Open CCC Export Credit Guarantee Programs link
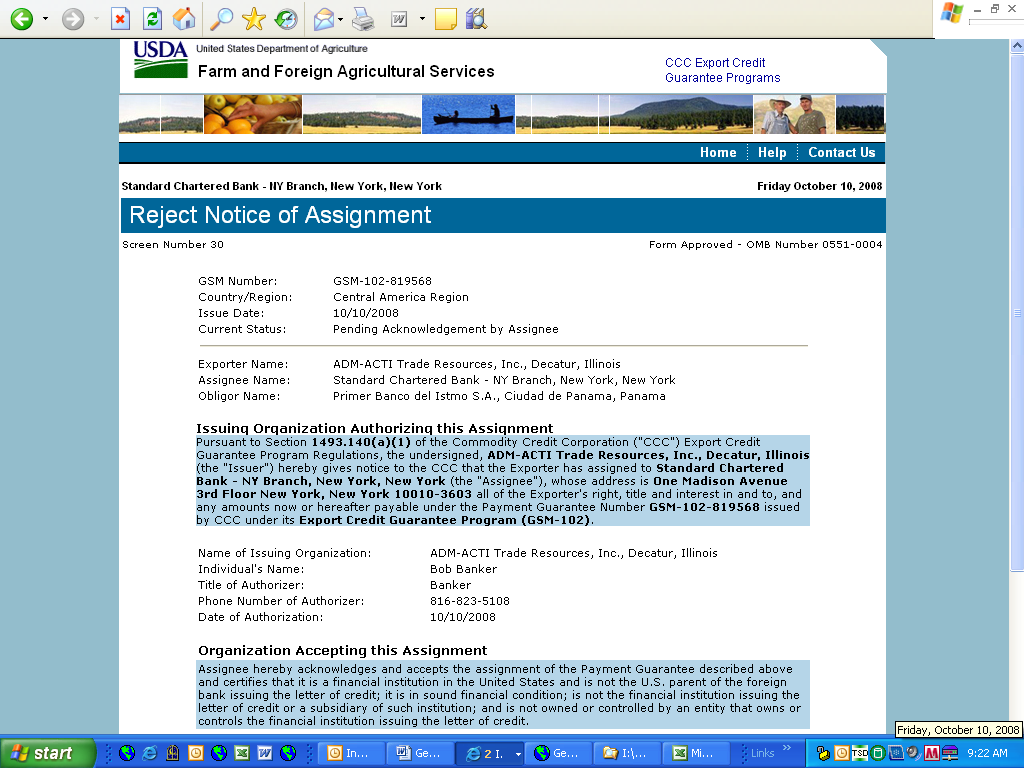 pyautogui.click(x=722, y=70)
